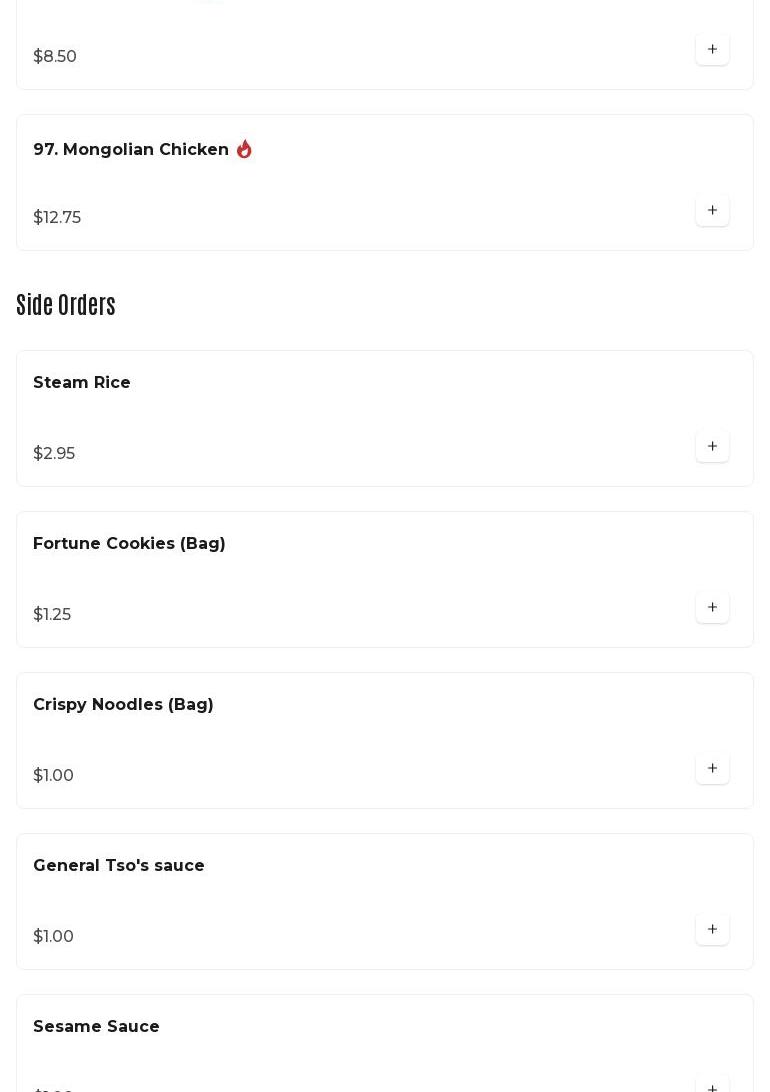
Task: Click the $8.50 price at top
Action: click(x=55, y=56)
